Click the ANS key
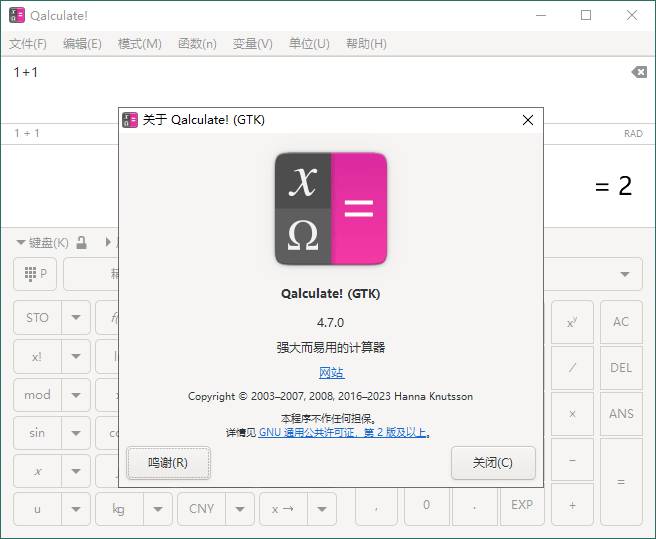This screenshot has width=656, height=539. coord(621,414)
